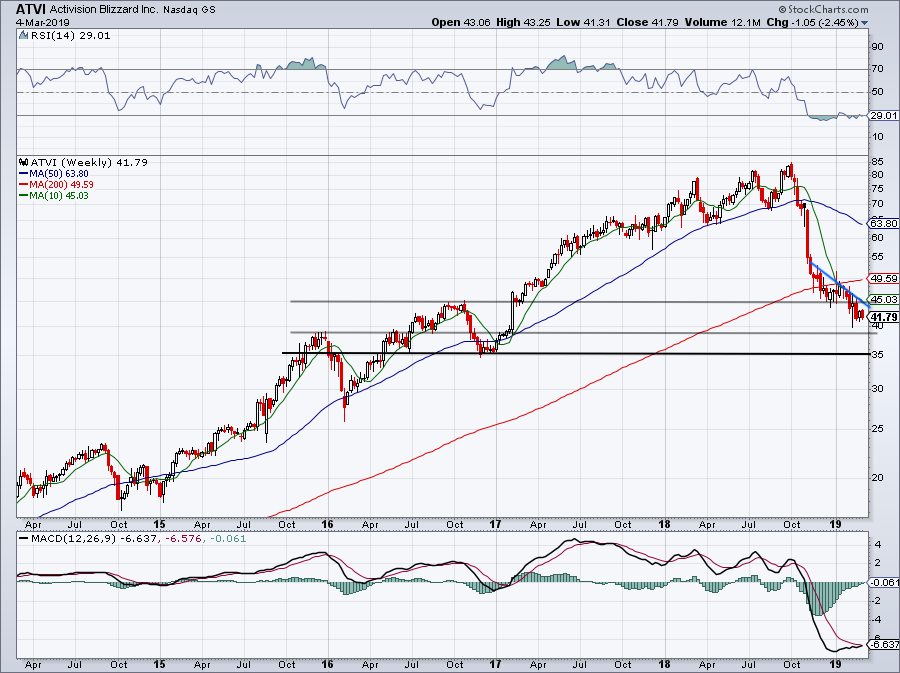The width and height of the screenshot is (900, 673).
Task: Click the -0.061 histogram value in MACD legend
Action: (x=228, y=539)
